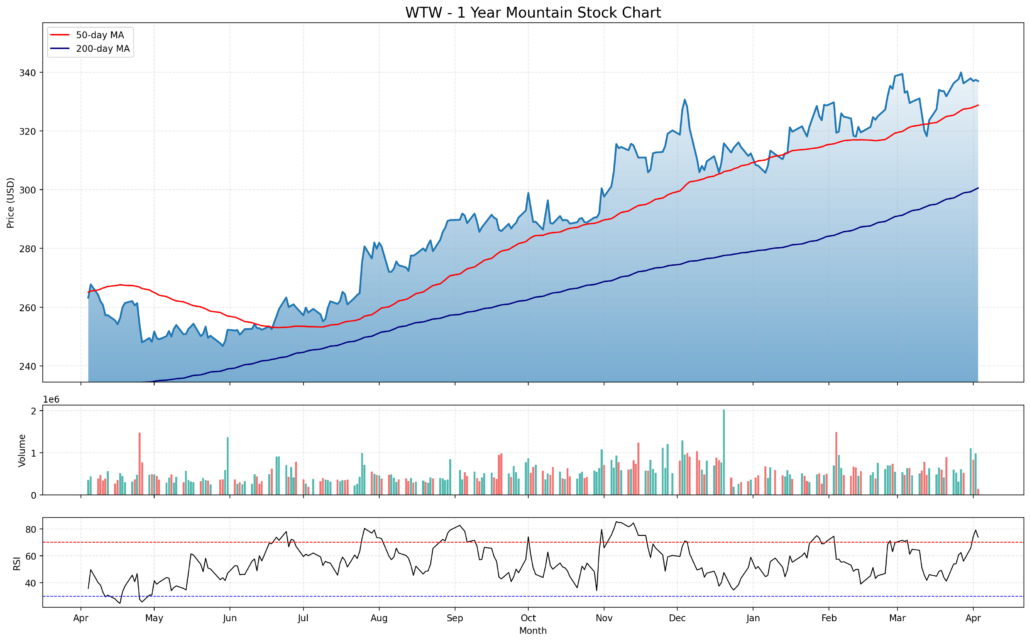The height and width of the screenshot is (642, 1030).
Task: Click the RSI axis tick labeled 60
Action: (32, 557)
